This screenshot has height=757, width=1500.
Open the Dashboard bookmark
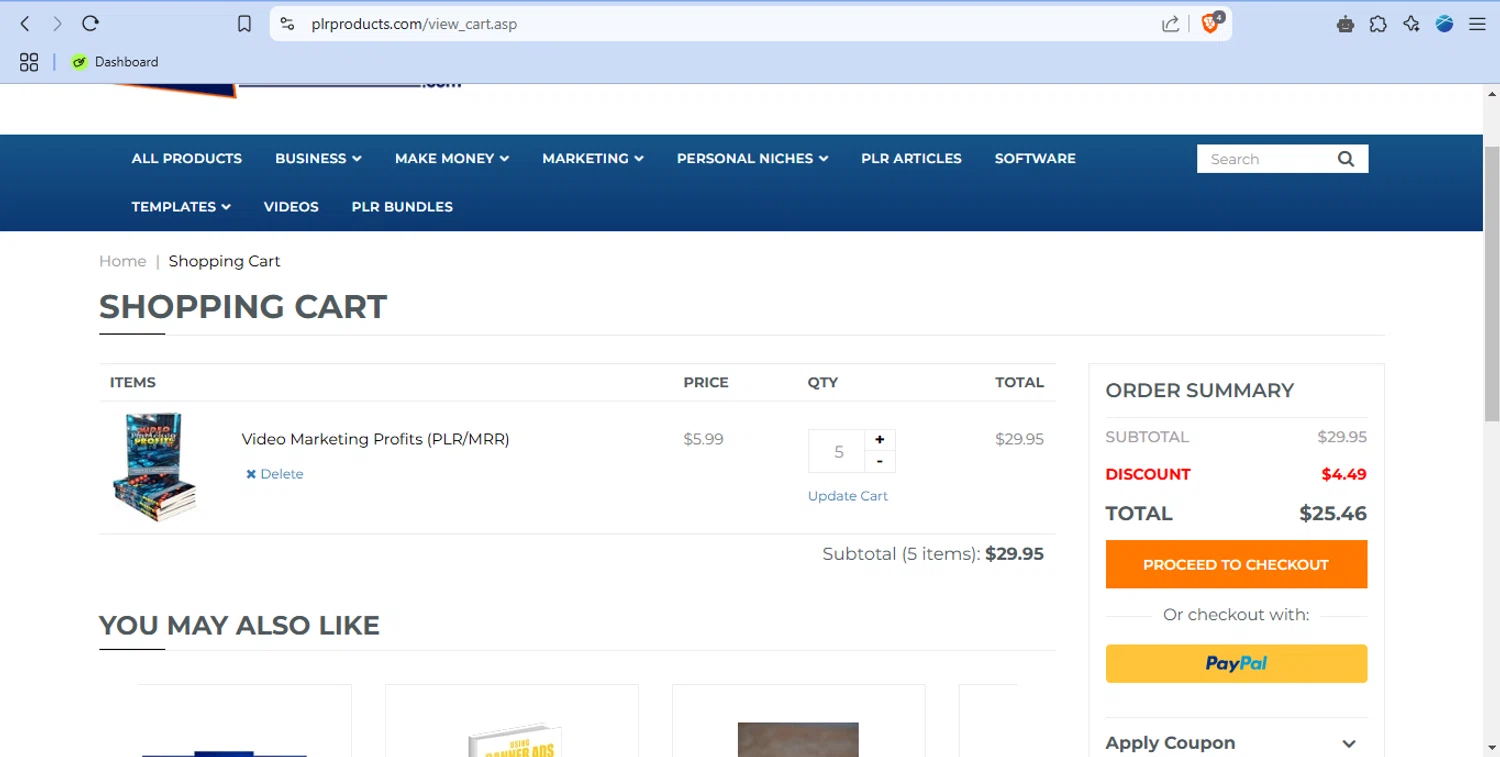(115, 62)
